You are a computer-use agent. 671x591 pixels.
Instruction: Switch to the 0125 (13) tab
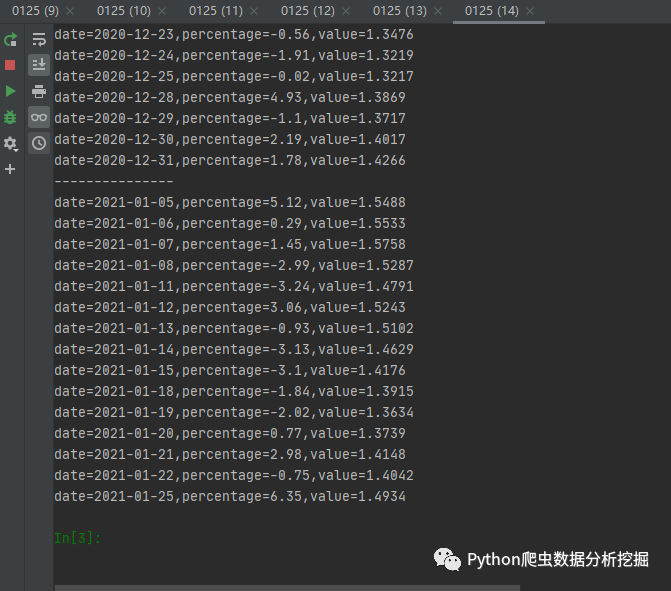[x=400, y=11]
